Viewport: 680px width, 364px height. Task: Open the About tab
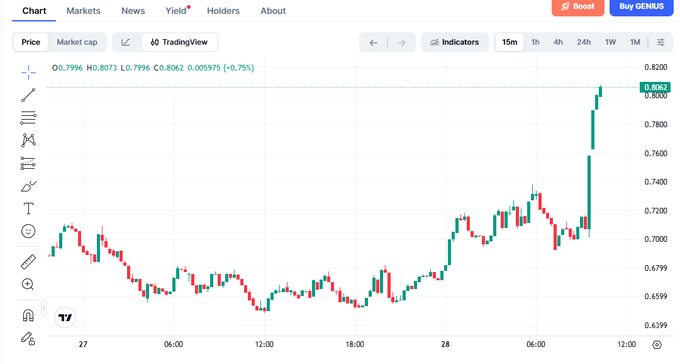pyautogui.click(x=273, y=11)
